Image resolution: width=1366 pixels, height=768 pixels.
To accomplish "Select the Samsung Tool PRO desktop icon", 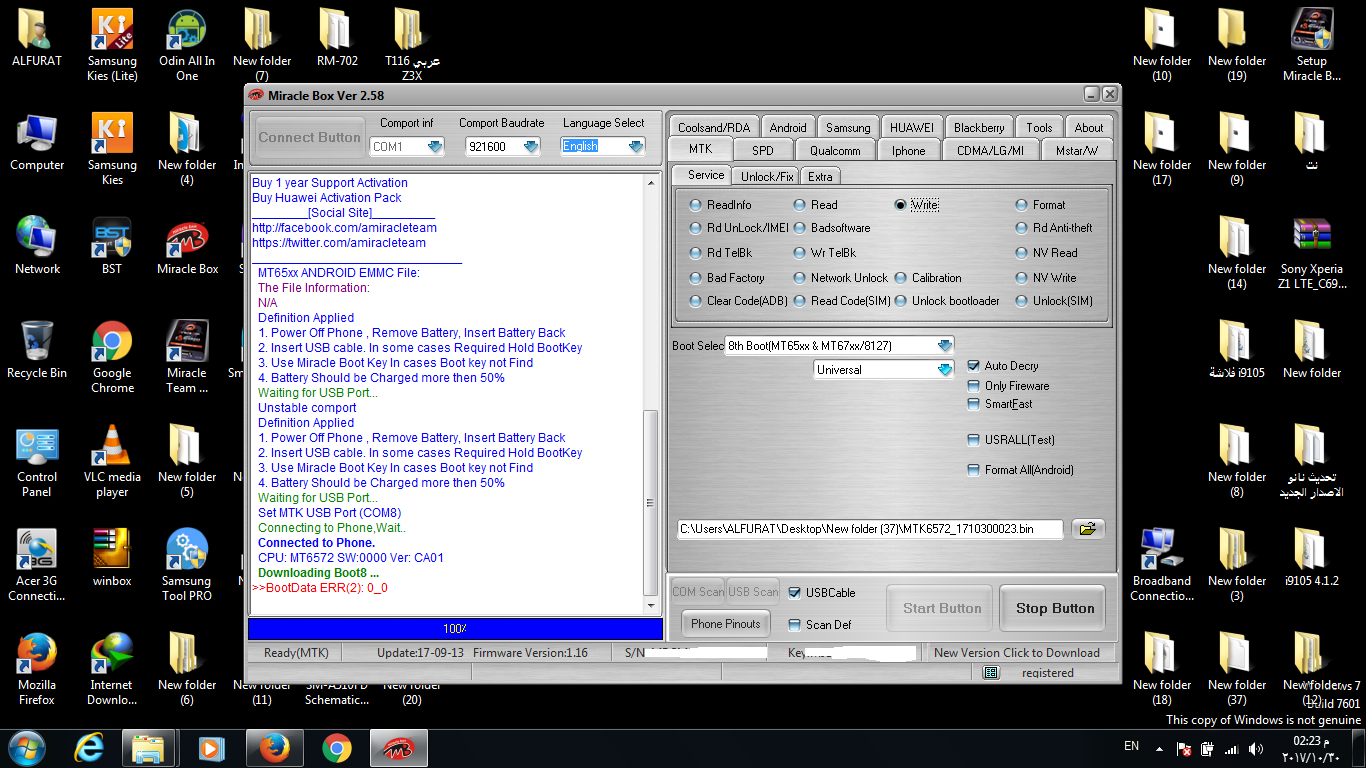I will (x=187, y=565).
